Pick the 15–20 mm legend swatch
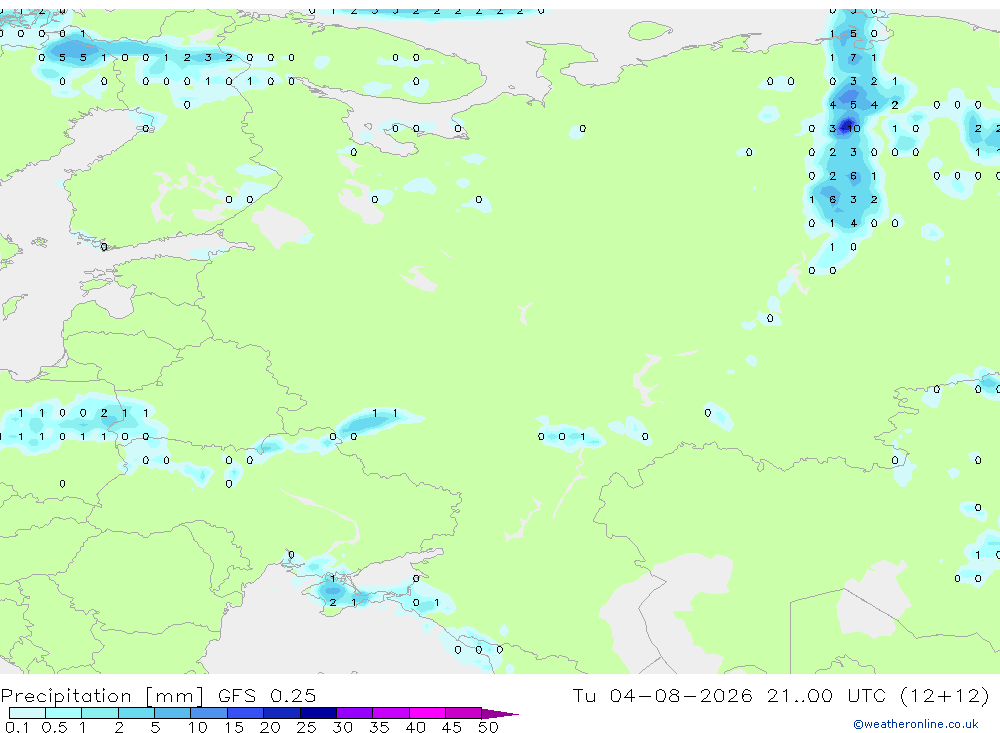Image resolution: width=1000 pixels, height=733 pixels. (x=246, y=713)
